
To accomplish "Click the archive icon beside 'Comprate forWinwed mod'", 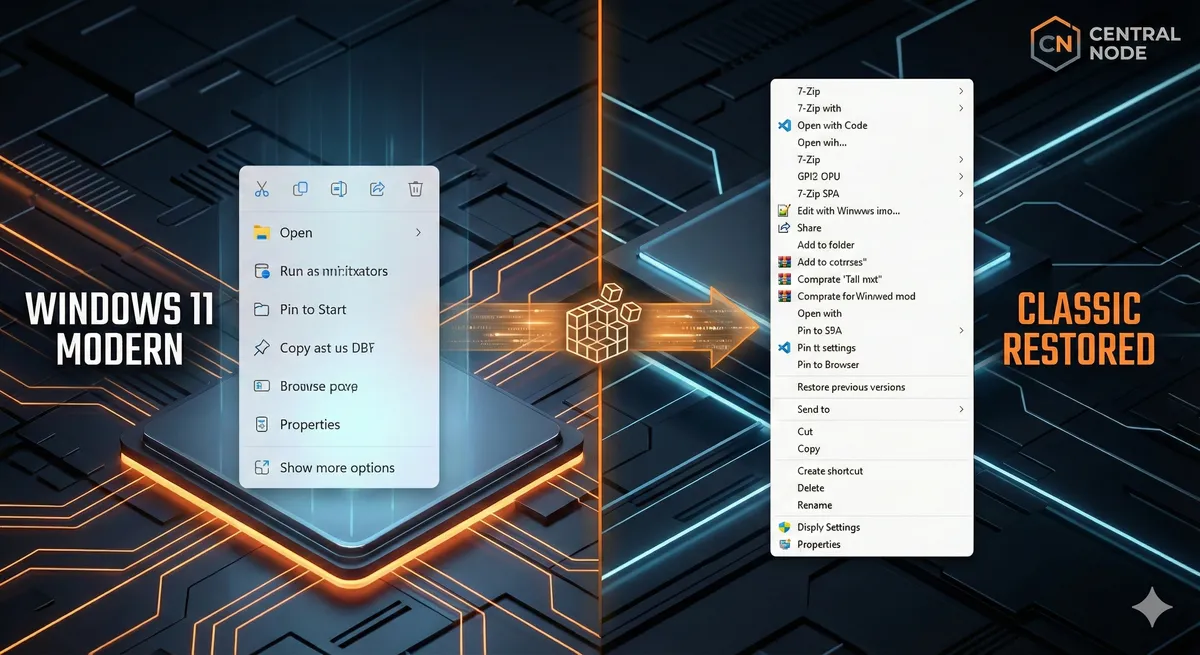I will tap(785, 296).
